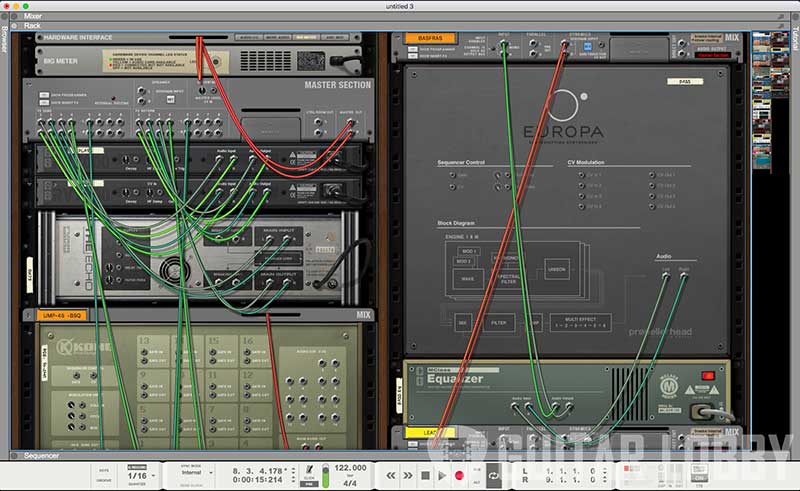Adjust the Master Level CV knob
Screen dimensions: 800x491
(202, 91)
